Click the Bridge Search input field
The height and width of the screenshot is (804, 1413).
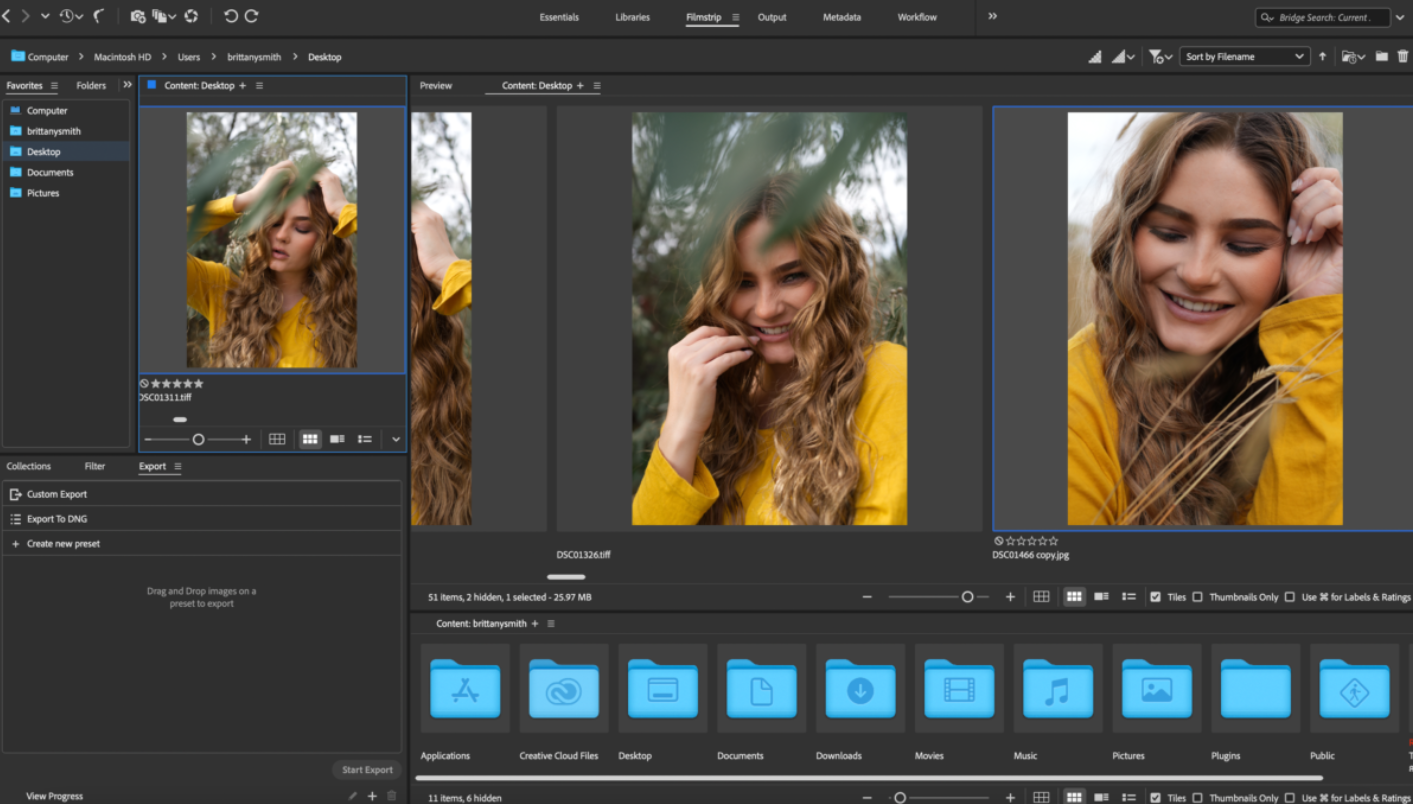(1322, 17)
